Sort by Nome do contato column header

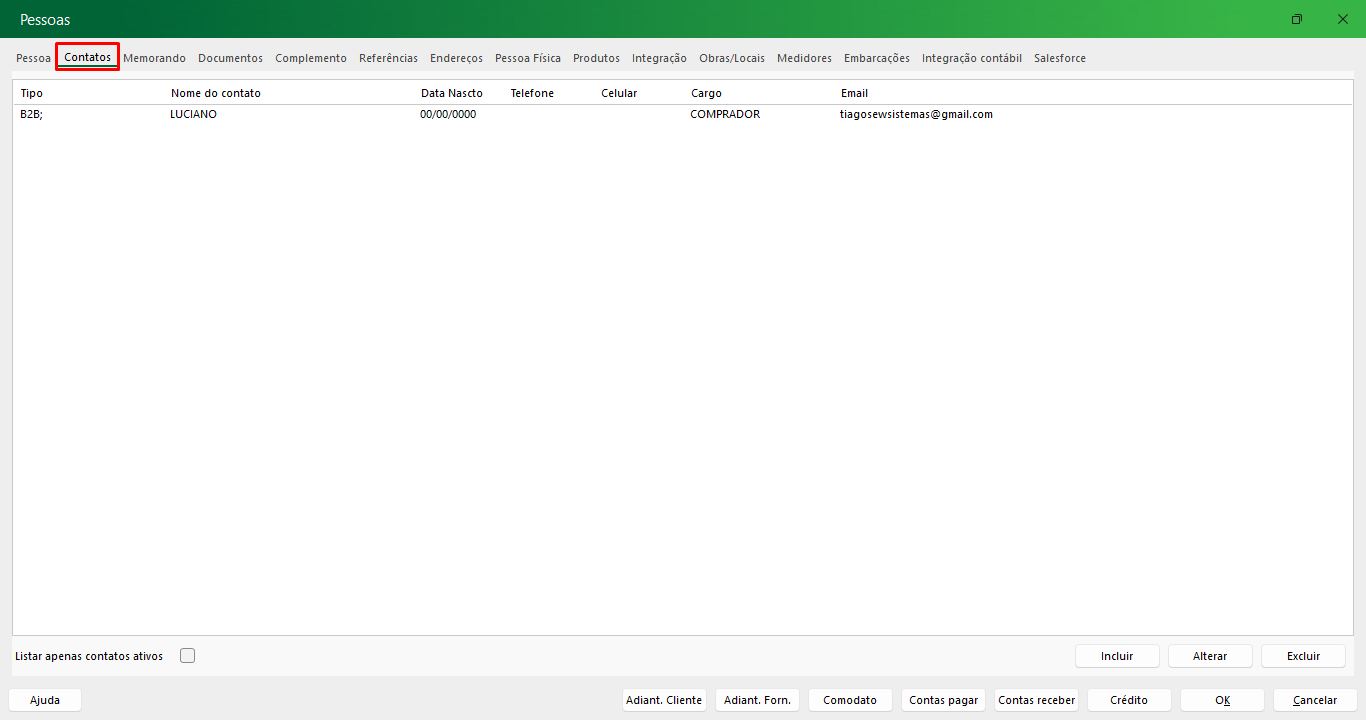(x=215, y=93)
